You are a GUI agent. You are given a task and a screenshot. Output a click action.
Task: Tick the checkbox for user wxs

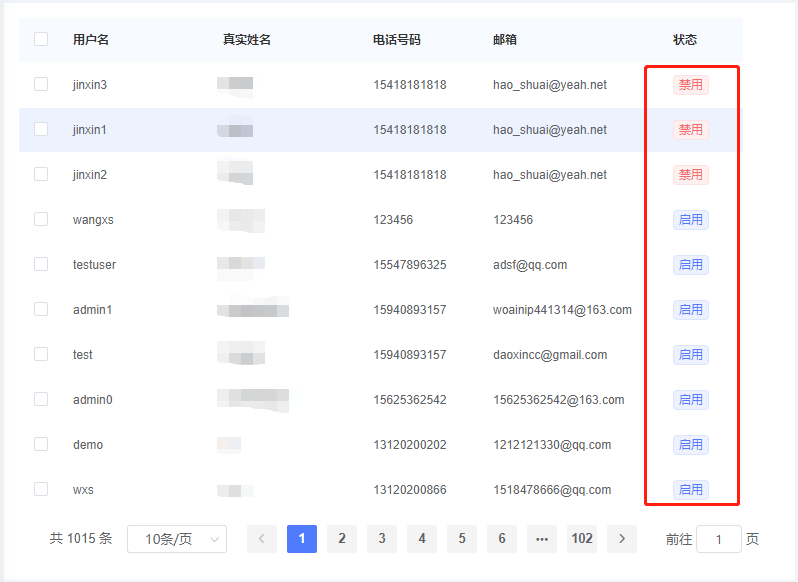coord(41,489)
